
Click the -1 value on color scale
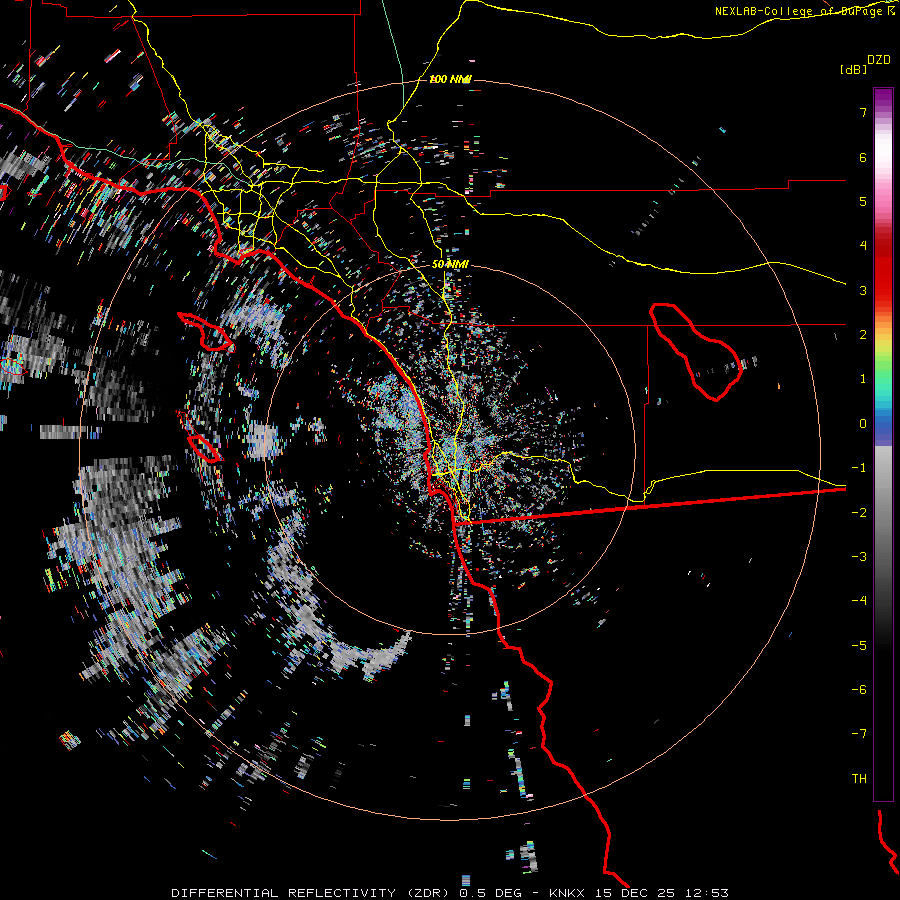pos(859,468)
